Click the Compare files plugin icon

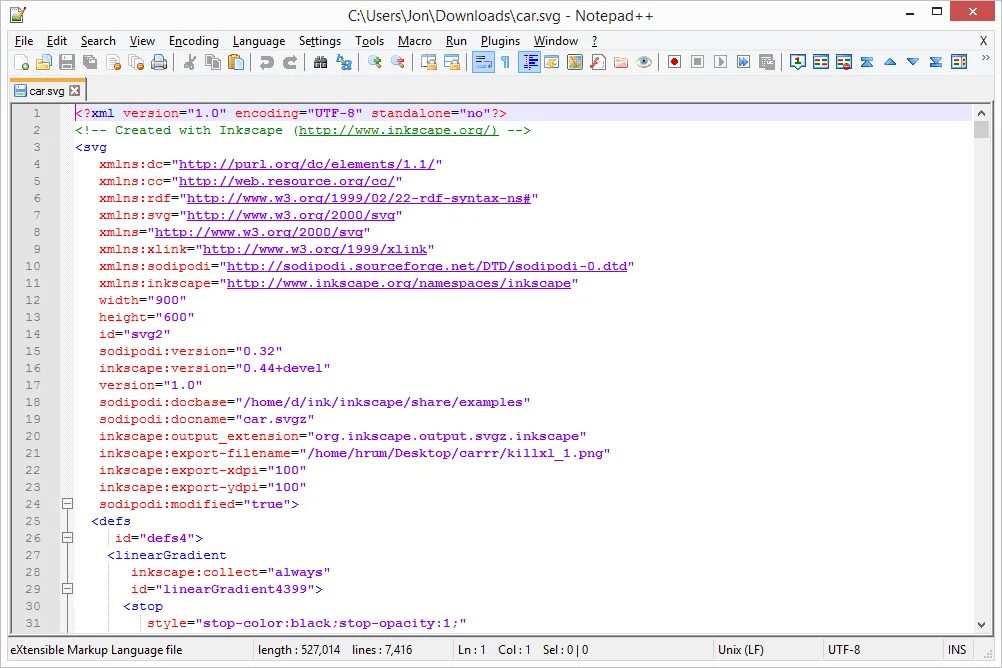[x=821, y=62]
